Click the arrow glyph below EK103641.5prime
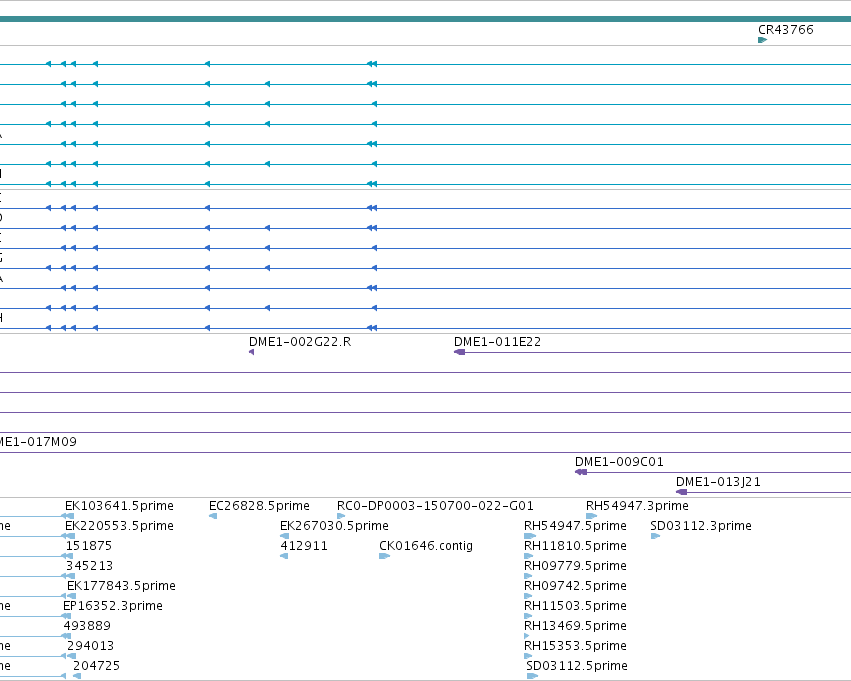Screen dimensions: 851x681 click(x=68, y=516)
